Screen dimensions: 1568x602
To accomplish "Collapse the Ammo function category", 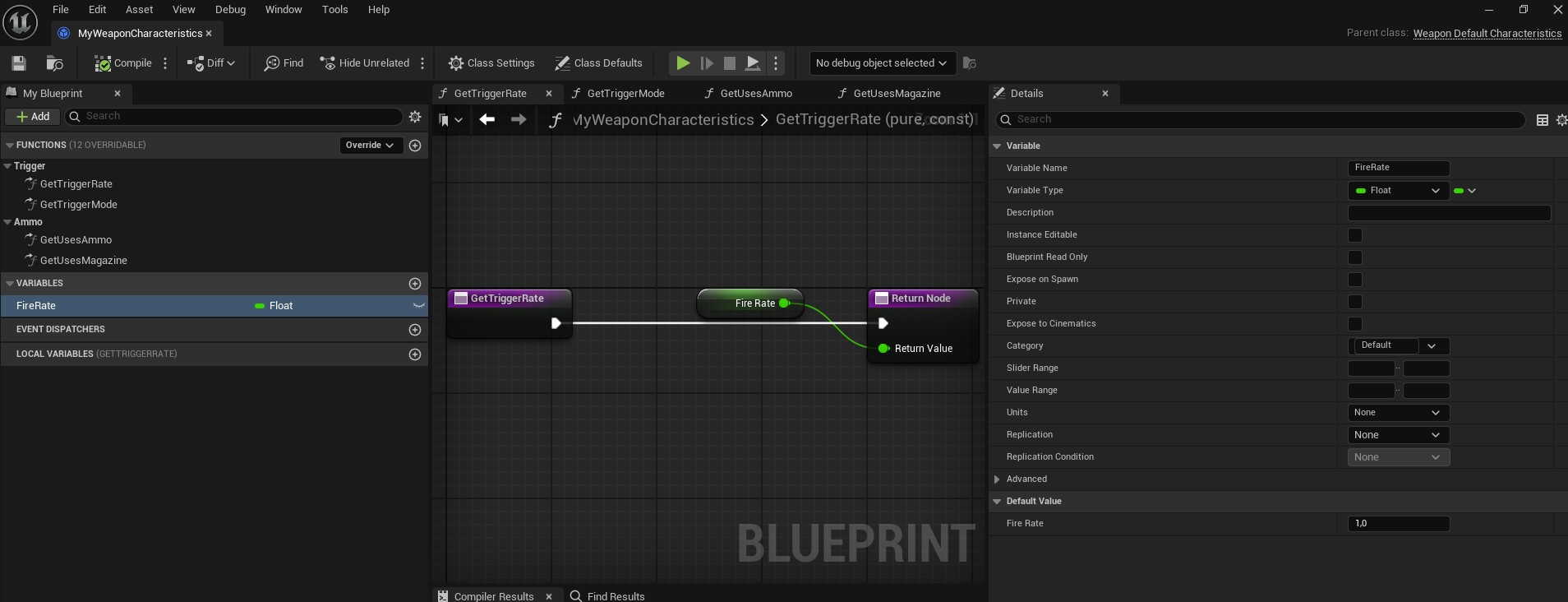I will click(7, 222).
